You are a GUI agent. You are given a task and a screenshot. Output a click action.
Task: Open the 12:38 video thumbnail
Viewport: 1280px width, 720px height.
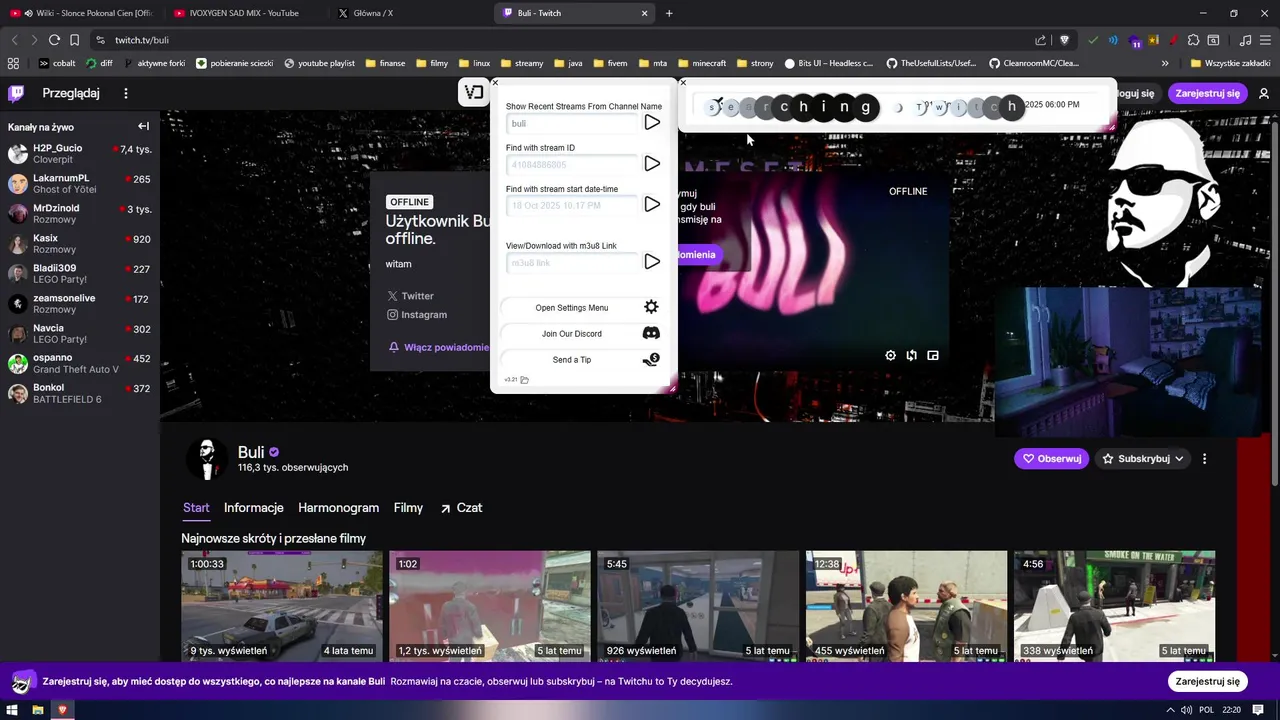coord(906,606)
